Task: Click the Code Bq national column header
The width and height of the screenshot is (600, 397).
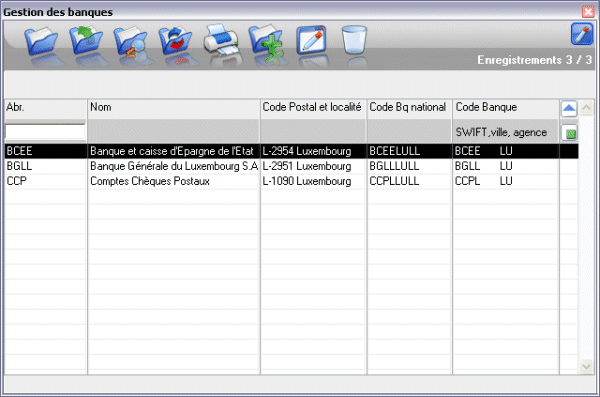Action: (409, 109)
